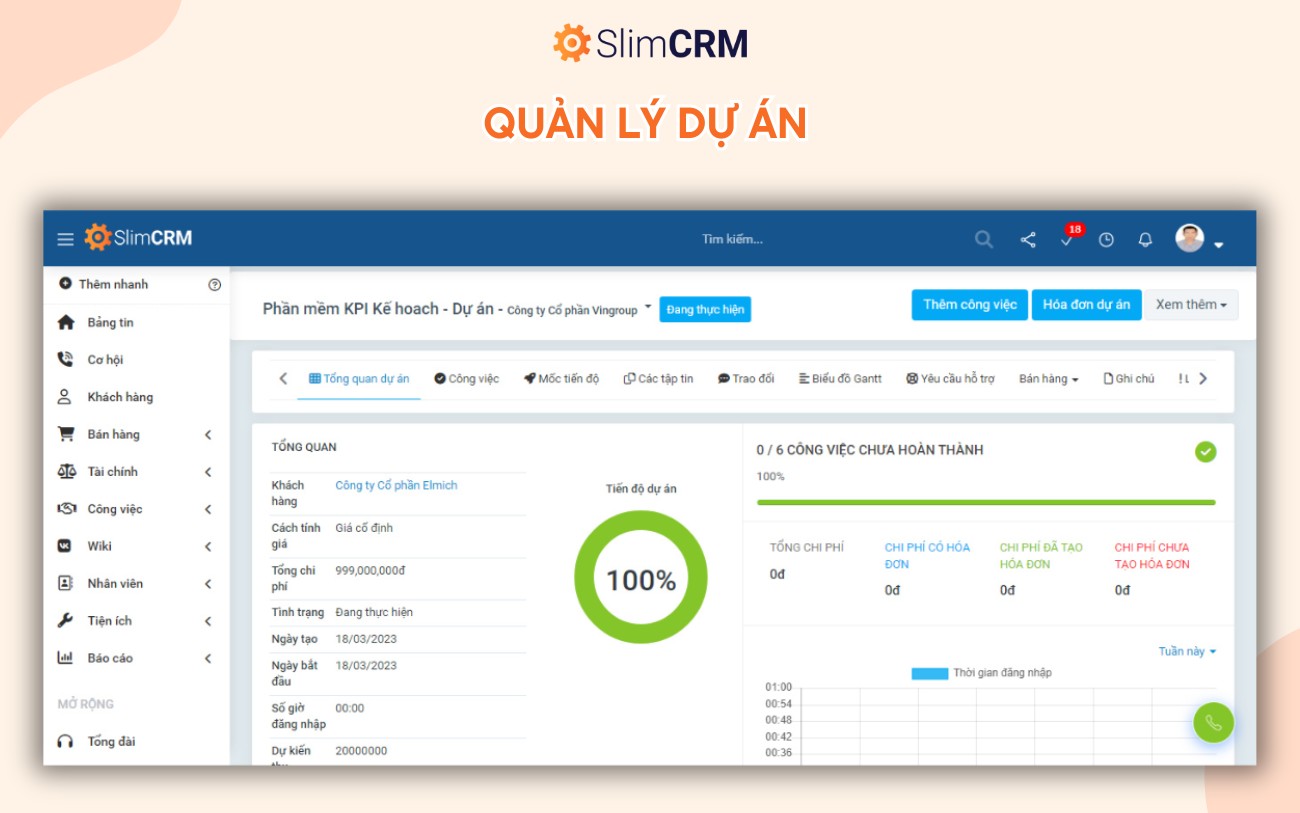Expand the Nhân viên sidebar submenu
The height and width of the screenshot is (813, 1300).
pos(208,583)
